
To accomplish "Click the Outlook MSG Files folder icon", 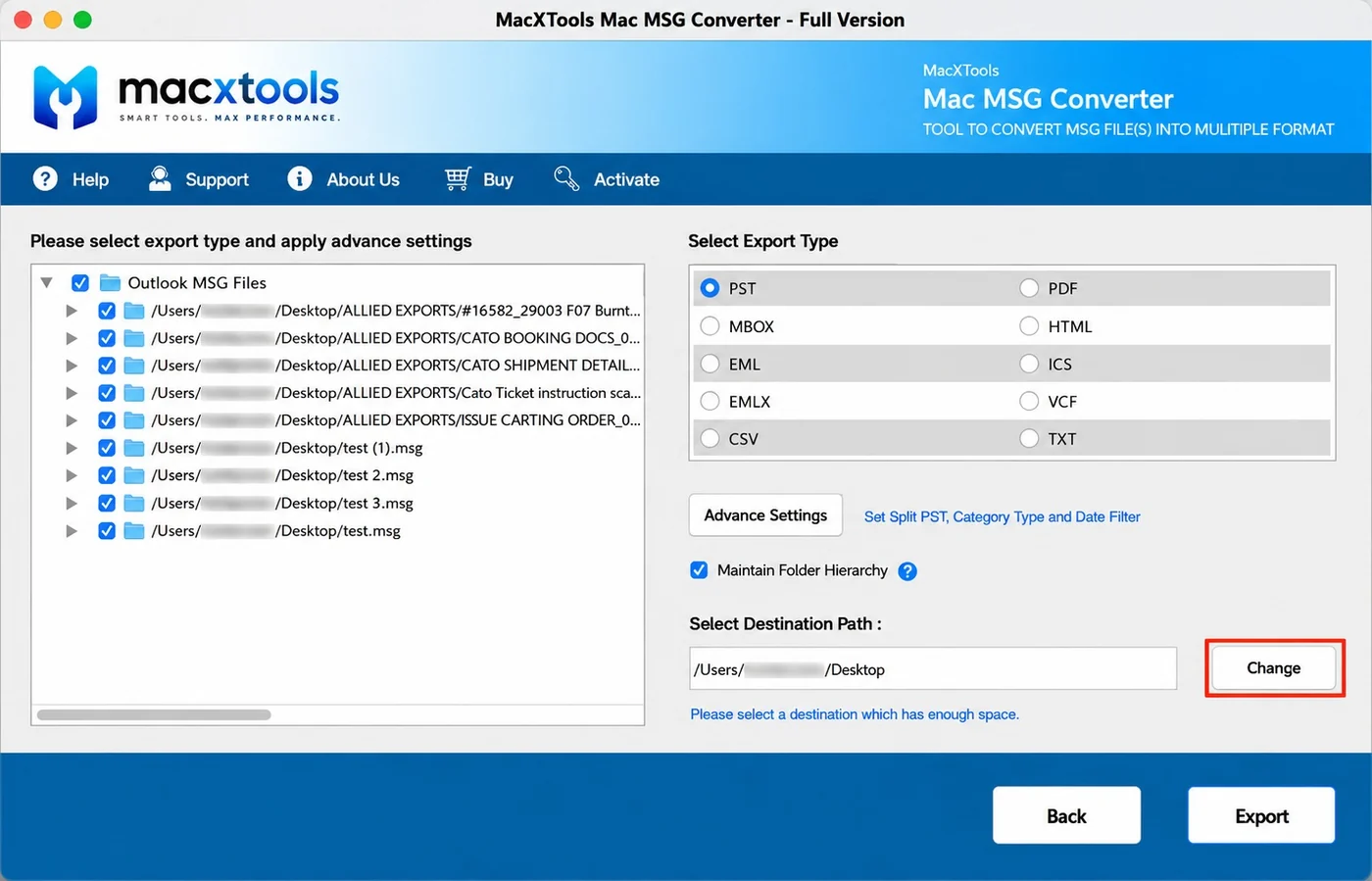I will tap(110, 283).
